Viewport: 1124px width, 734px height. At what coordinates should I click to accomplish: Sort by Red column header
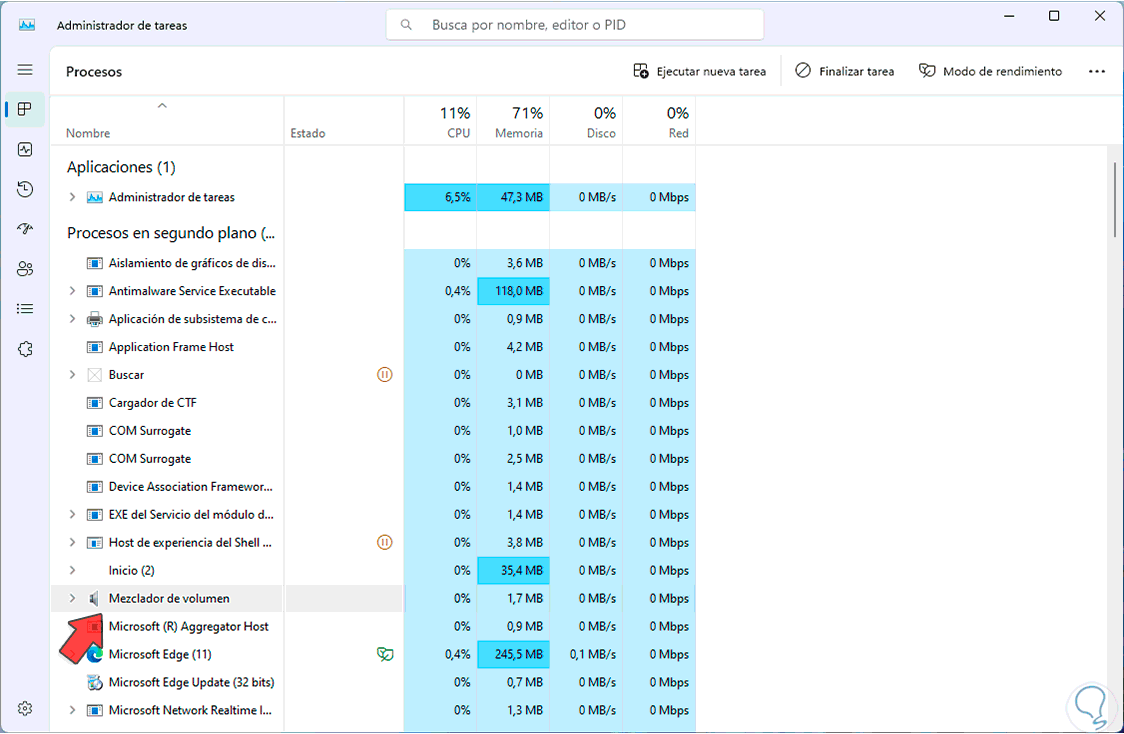pos(659,120)
